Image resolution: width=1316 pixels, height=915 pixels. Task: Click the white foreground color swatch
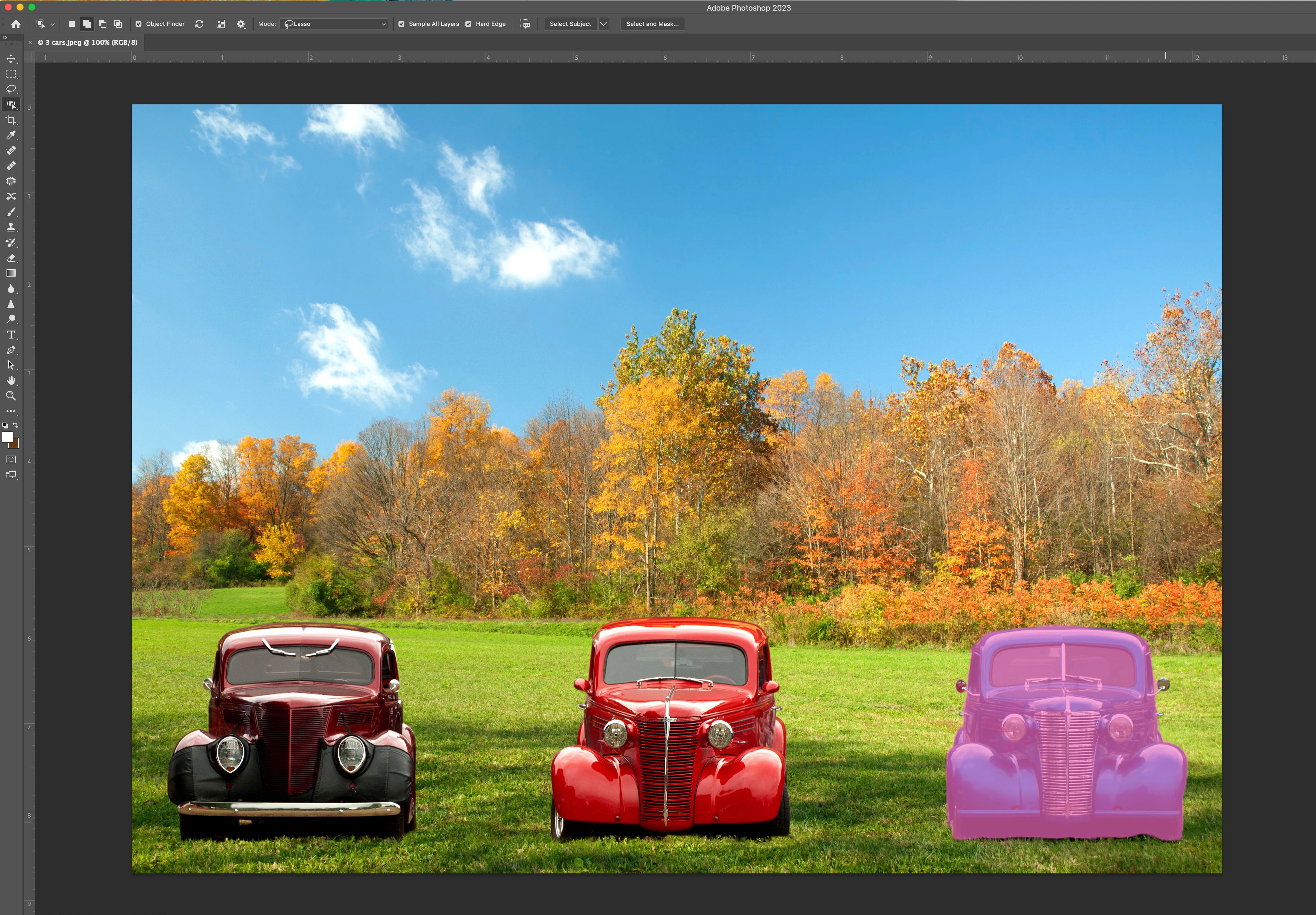[7, 437]
